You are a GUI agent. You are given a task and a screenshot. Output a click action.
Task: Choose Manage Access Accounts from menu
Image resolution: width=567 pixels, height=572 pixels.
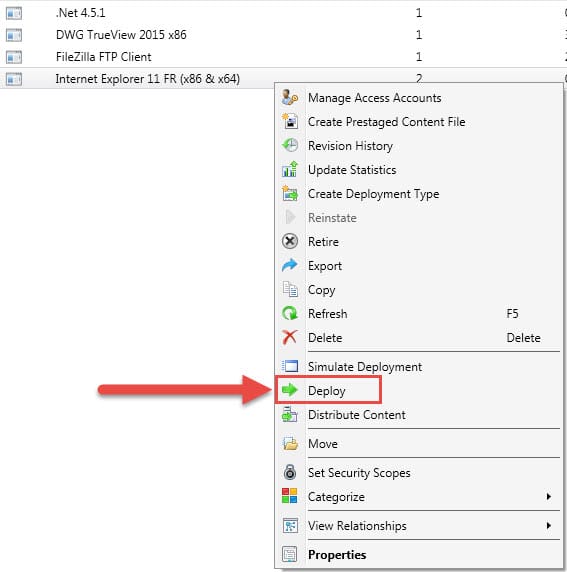pyautogui.click(x=375, y=98)
